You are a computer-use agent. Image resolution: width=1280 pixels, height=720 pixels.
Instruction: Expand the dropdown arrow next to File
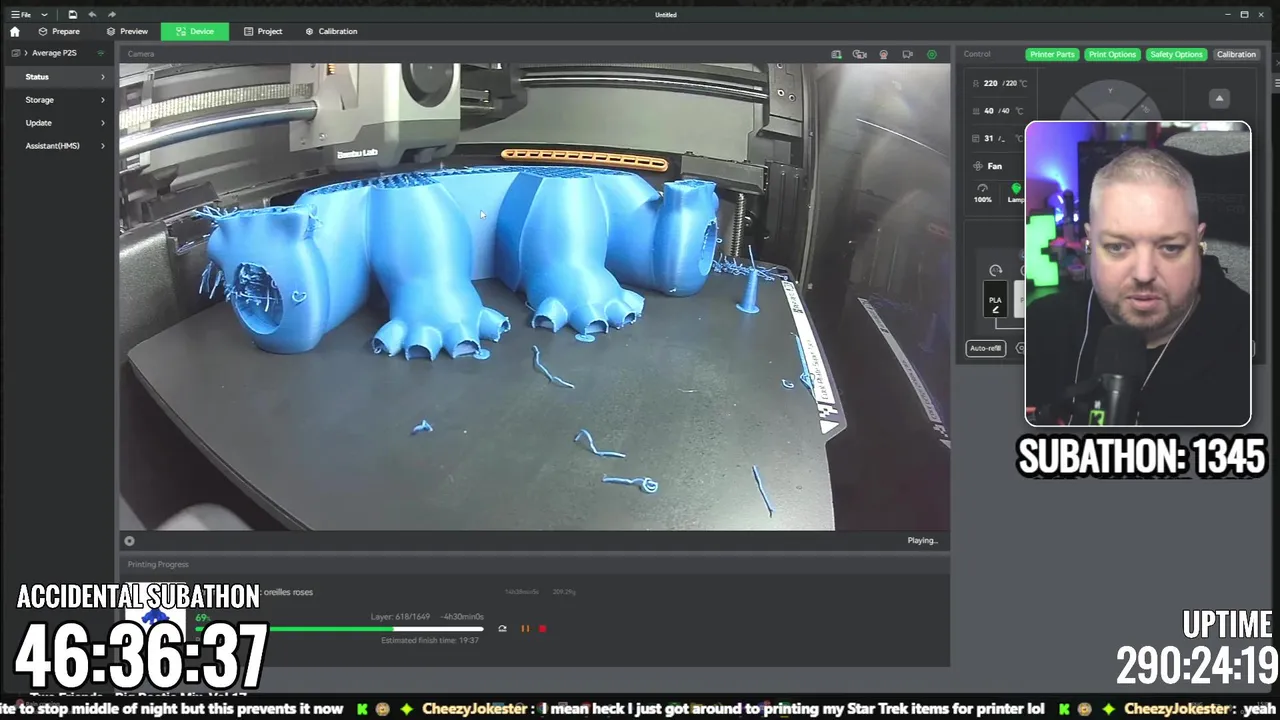44,15
